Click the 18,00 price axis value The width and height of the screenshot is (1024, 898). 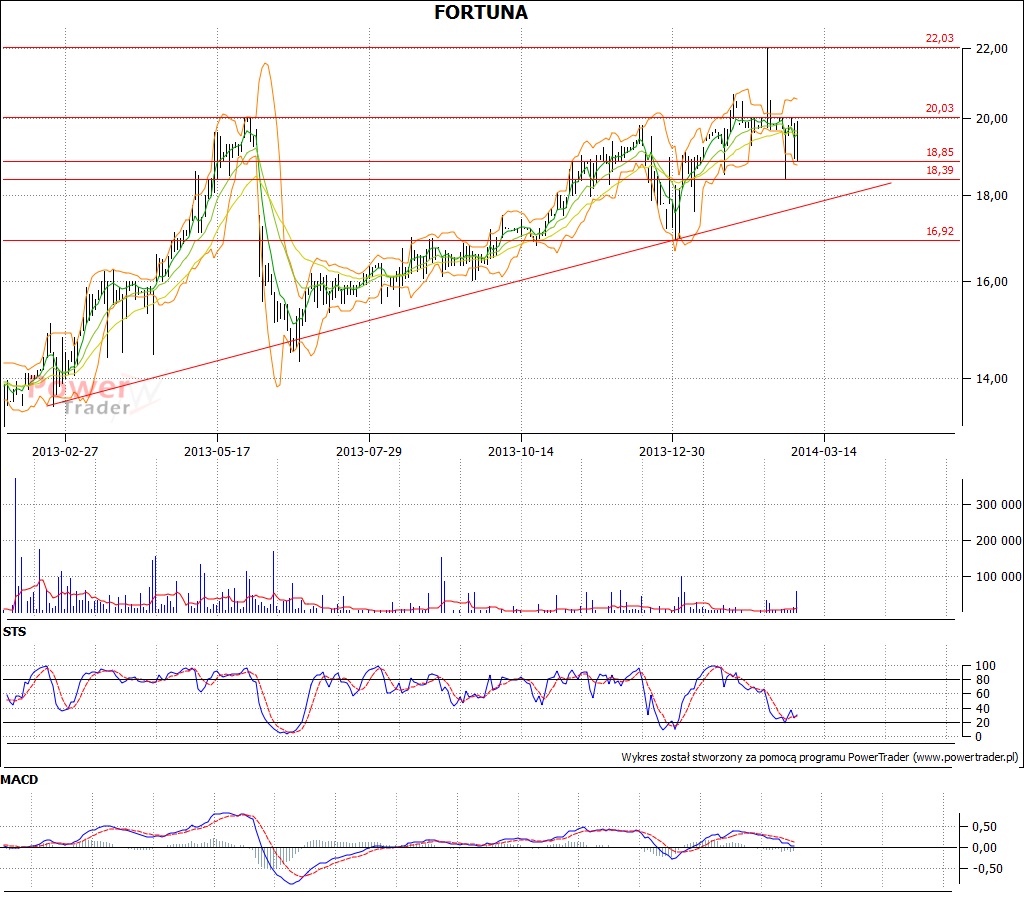coord(991,196)
